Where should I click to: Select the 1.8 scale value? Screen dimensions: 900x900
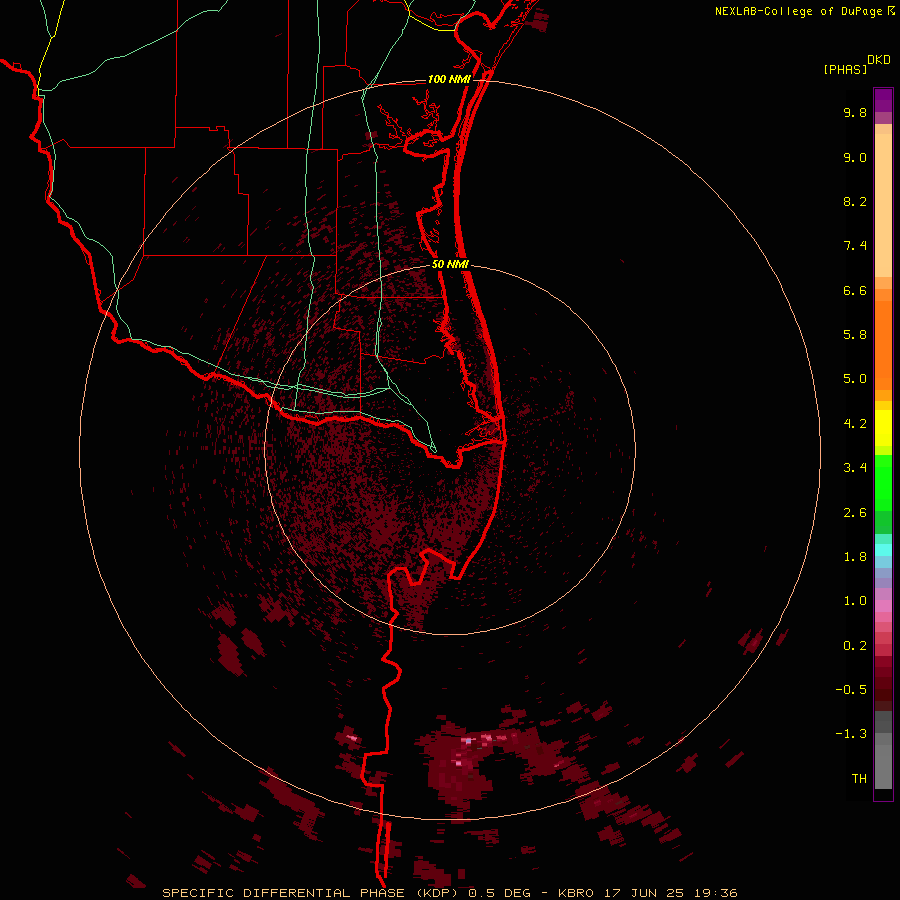click(x=855, y=557)
